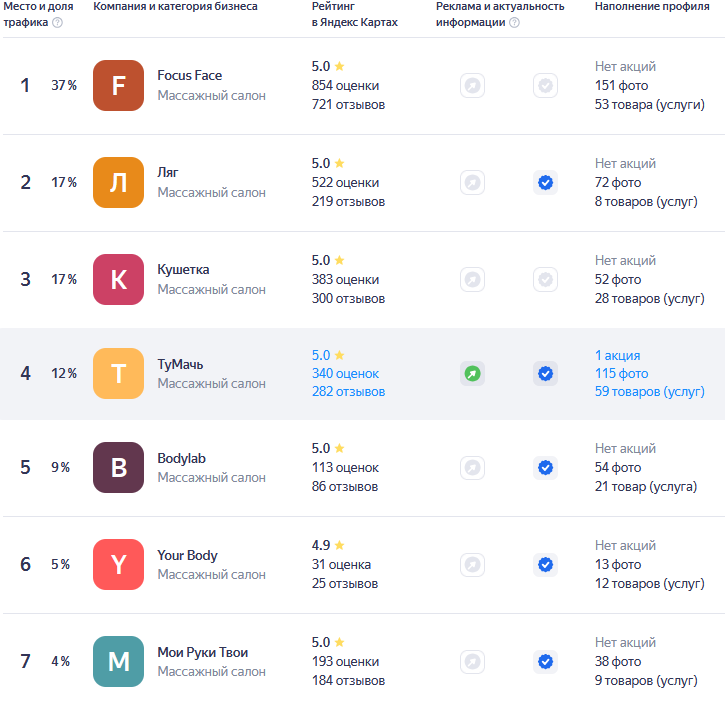
Task: Click the gray verification badge for Focus Face
Action: click(545, 86)
